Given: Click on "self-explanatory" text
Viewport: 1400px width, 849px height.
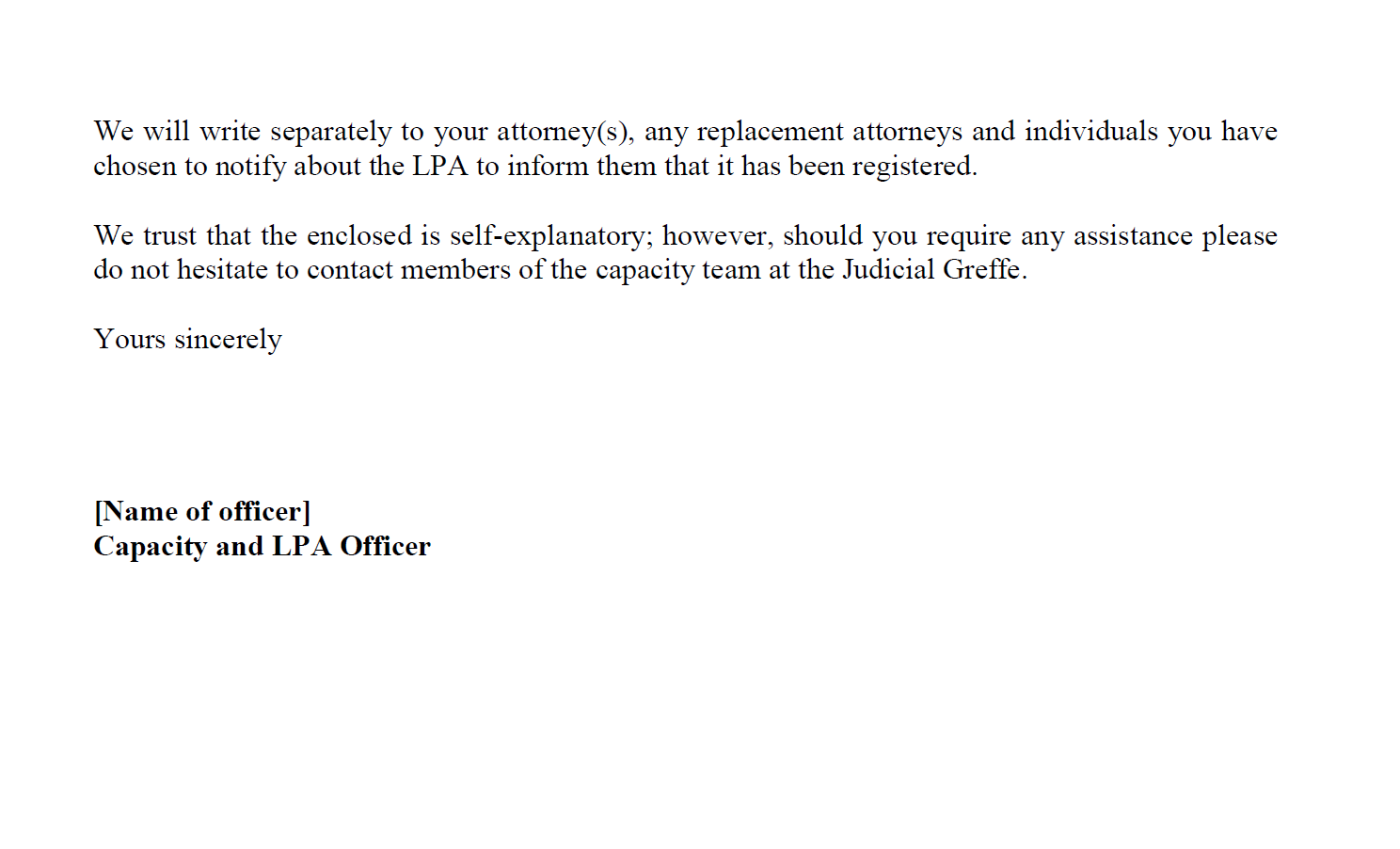Looking at the screenshot, I should pos(549,235).
